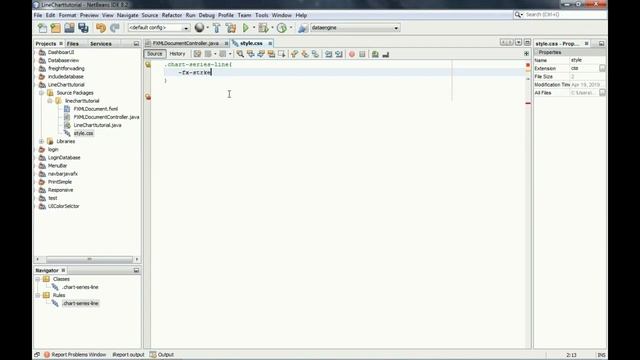Screen dimensions: 640x360
Task: Open the Navigate menu
Action: coord(127,15)
